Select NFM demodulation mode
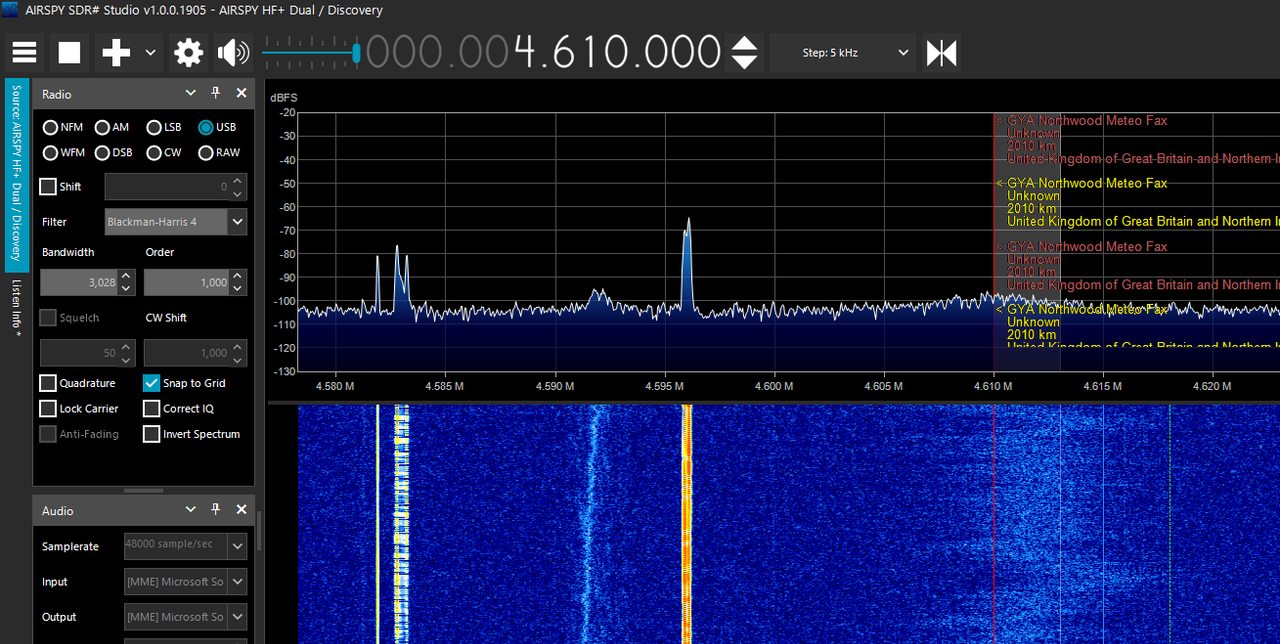The height and width of the screenshot is (644, 1280). [63, 127]
